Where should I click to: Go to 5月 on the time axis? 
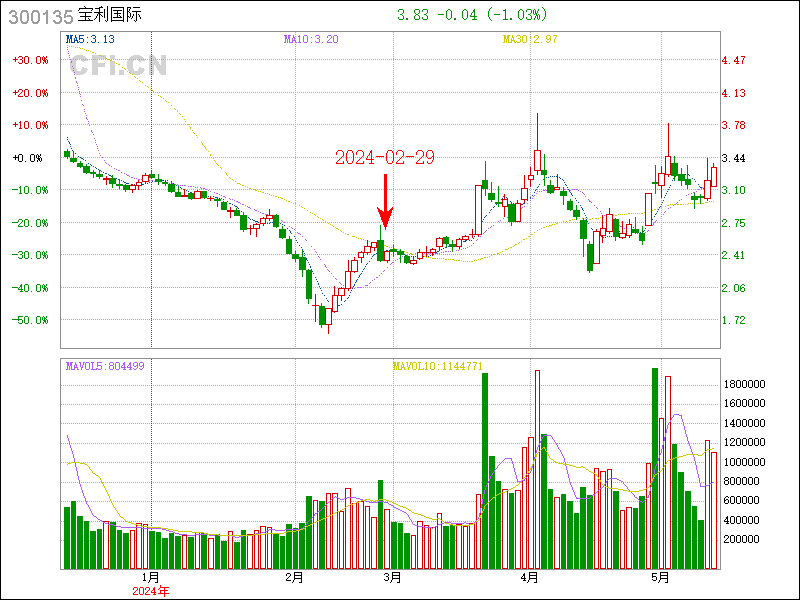659,577
